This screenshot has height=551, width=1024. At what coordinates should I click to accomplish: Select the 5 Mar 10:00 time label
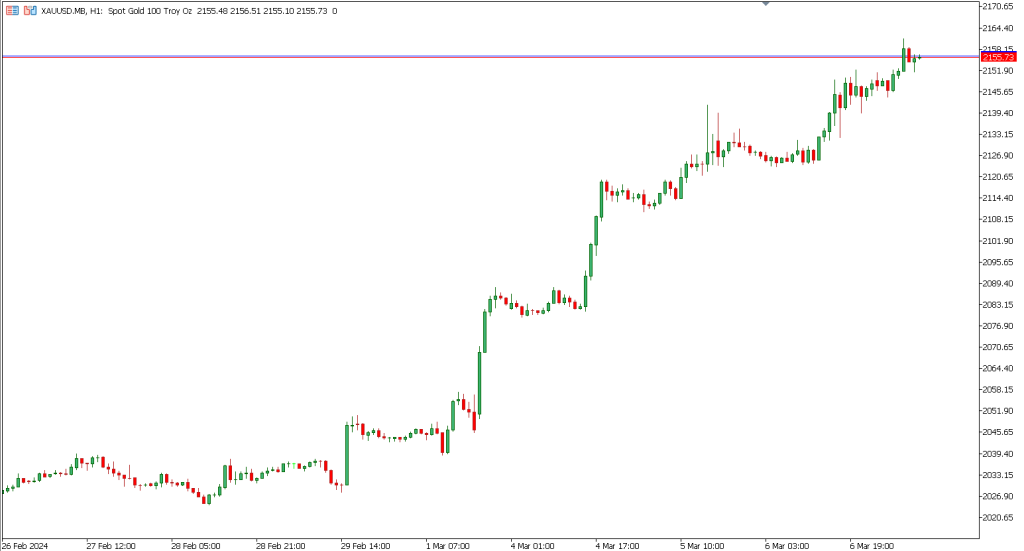[702, 546]
